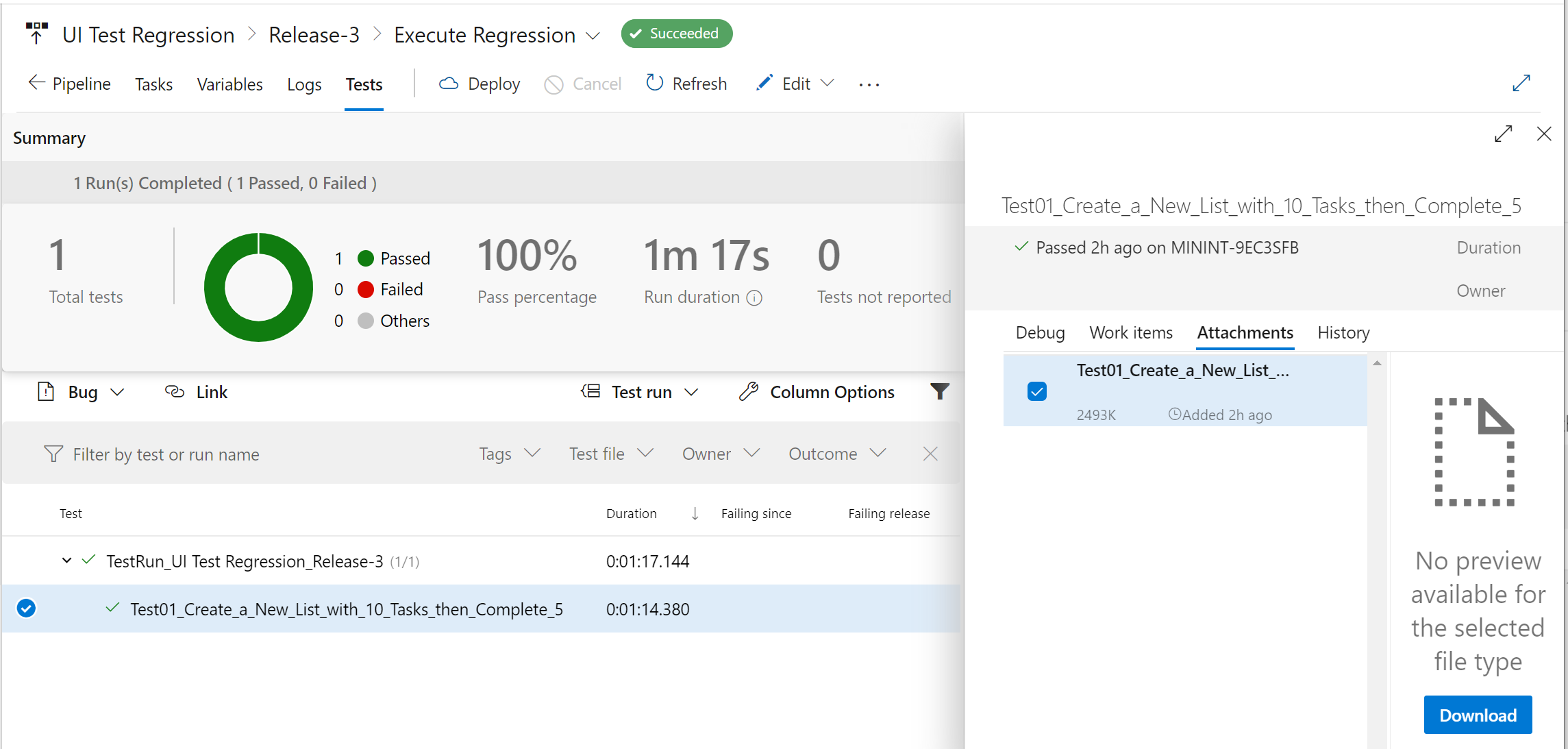Screen dimensions: 1568x749
Task: Click the Refresh icon
Action: pyautogui.click(x=656, y=83)
